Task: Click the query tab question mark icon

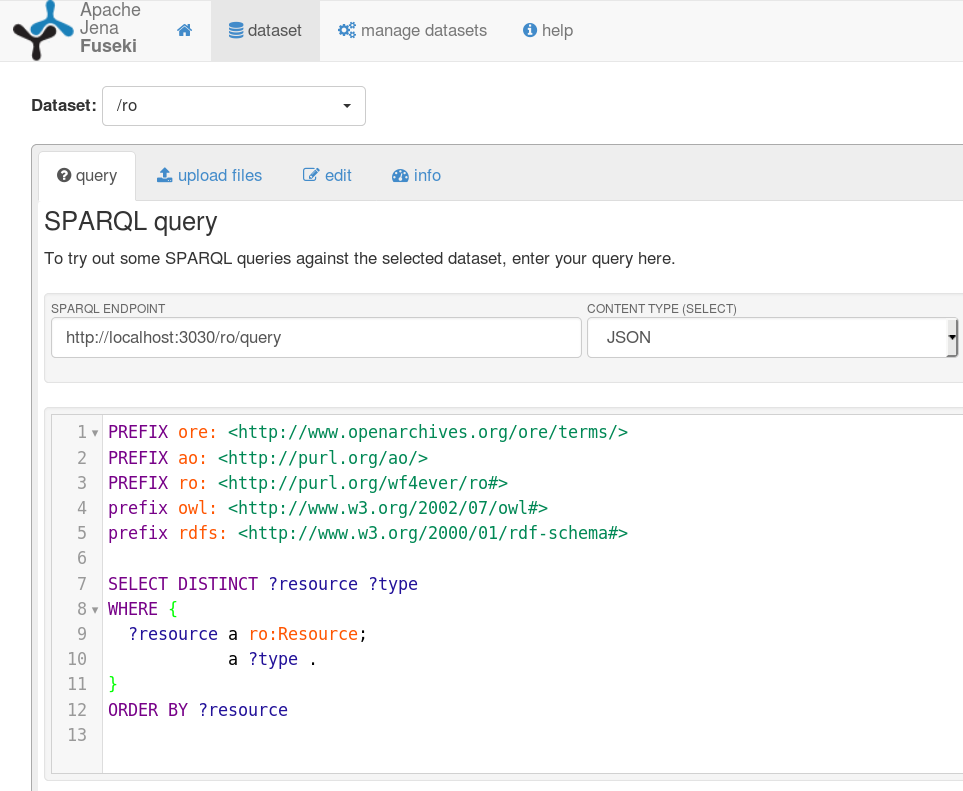Action: coord(64,176)
